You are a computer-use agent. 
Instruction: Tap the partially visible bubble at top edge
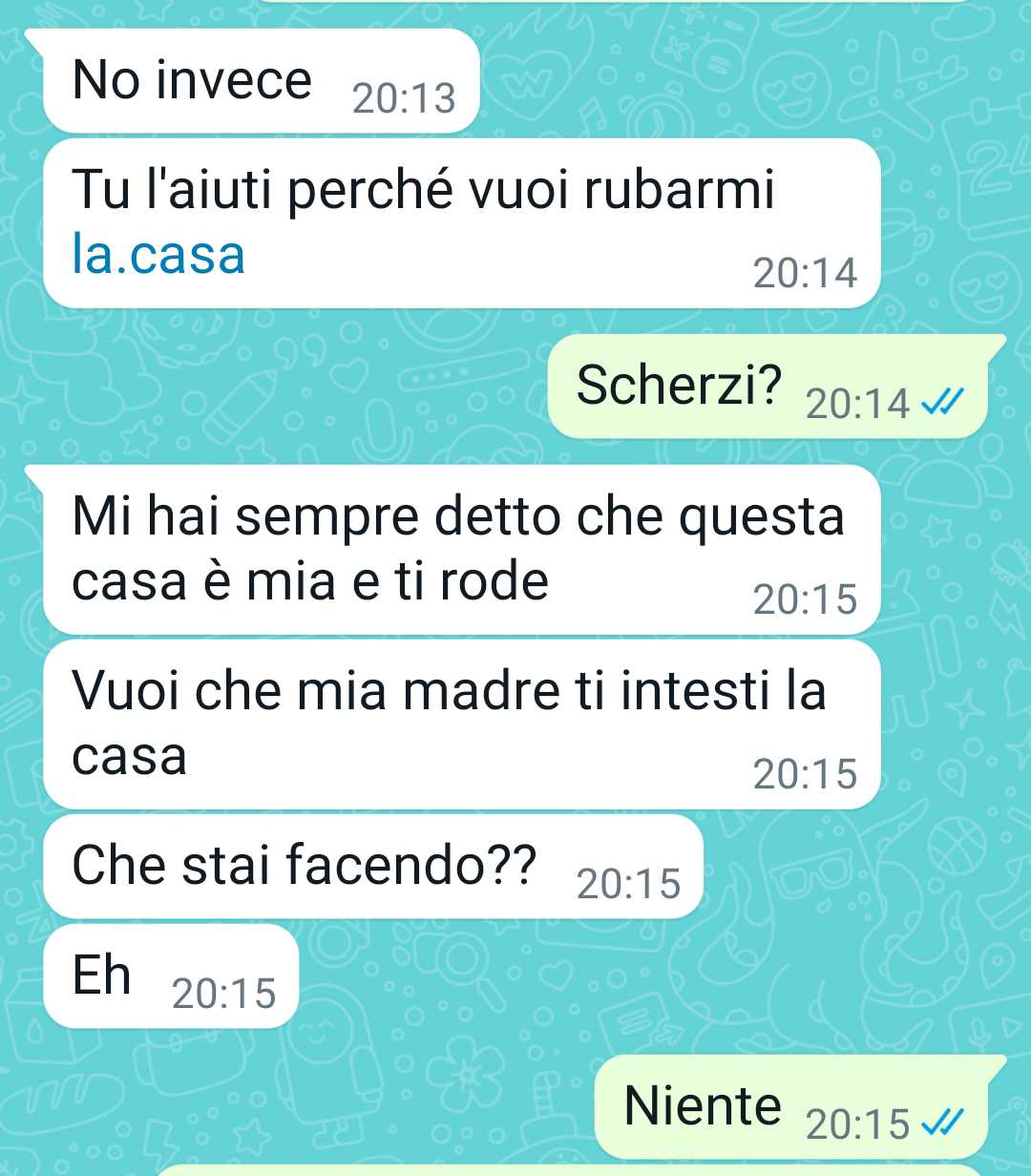(616, 2)
